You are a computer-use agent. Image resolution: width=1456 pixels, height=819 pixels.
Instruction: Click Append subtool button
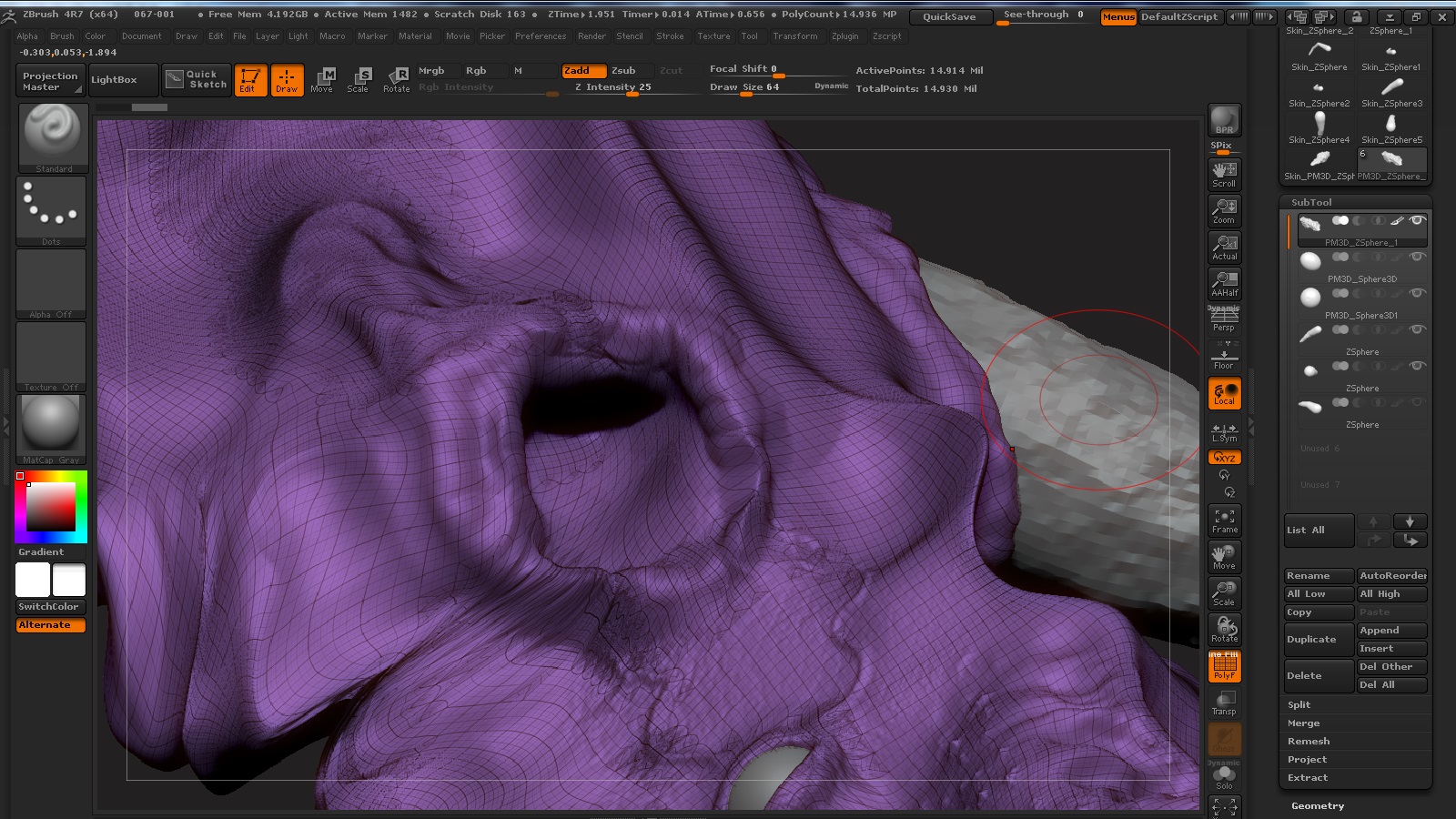[x=1391, y=630]
